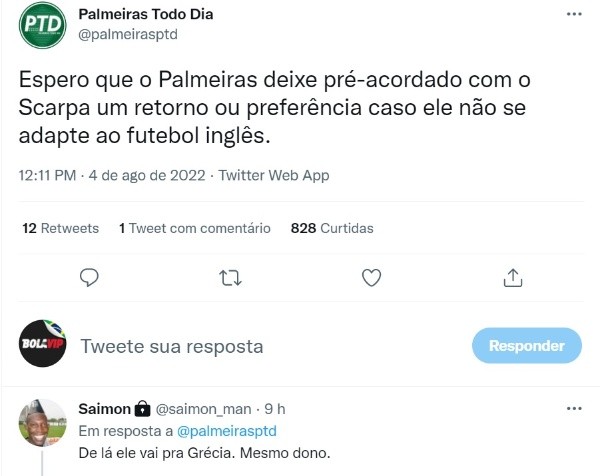The height and width of the screenshot is (476, 600).
Task: Open tweet timestamp 12:11 PM link
Action: (x=47, y=175)
